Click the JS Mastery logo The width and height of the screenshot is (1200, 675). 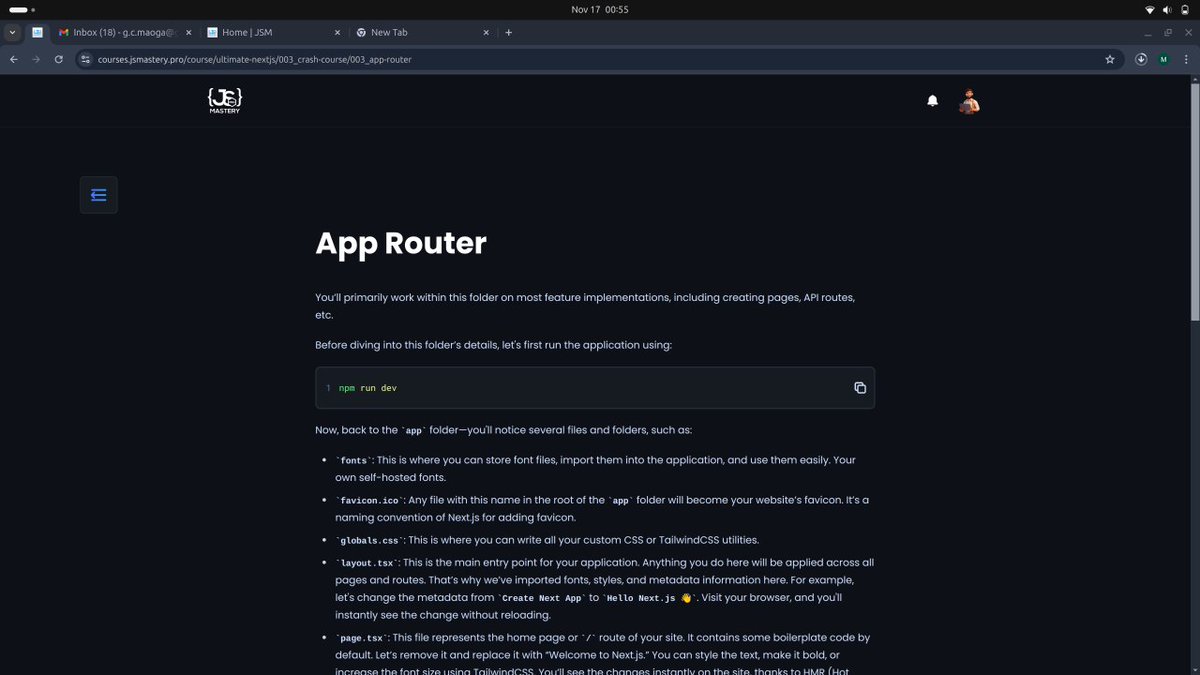coord(224,100)
